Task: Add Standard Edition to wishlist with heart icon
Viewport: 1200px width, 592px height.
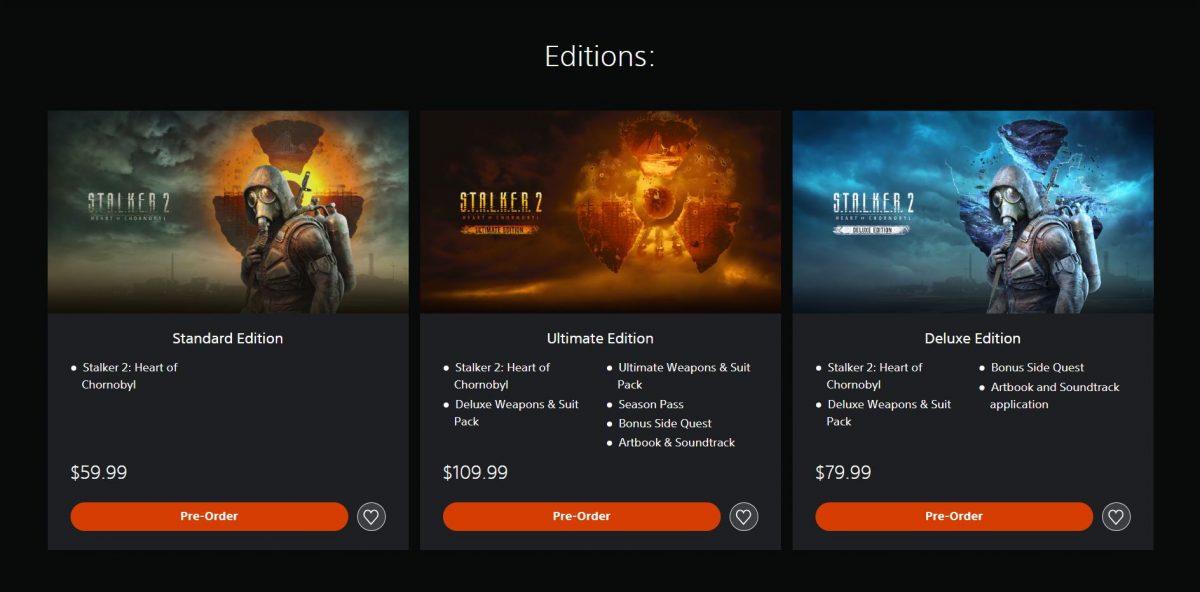Action: point(371,517)
